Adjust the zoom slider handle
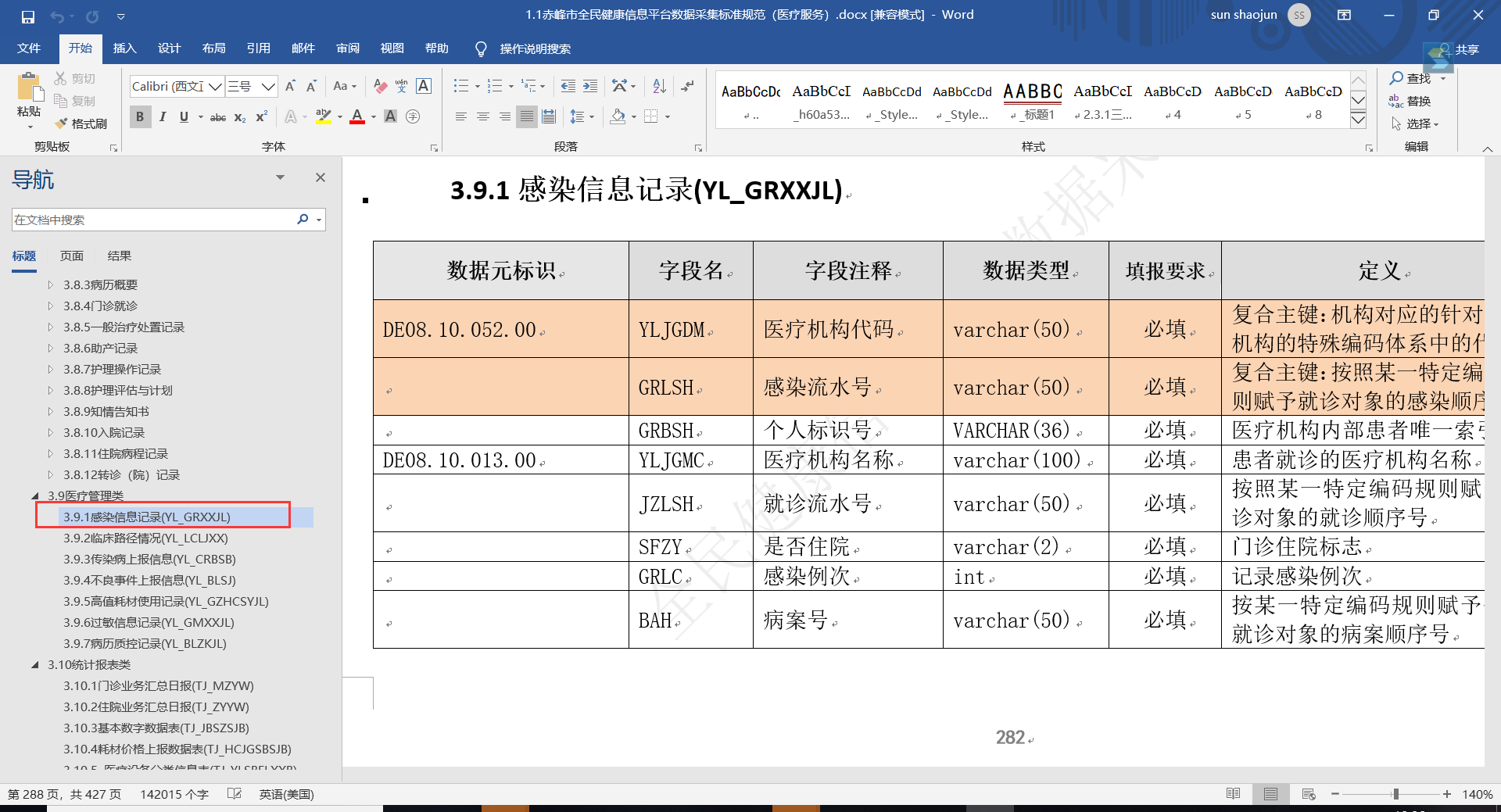This screenshot has height=812, width=1501. [x=1395, y=794]
